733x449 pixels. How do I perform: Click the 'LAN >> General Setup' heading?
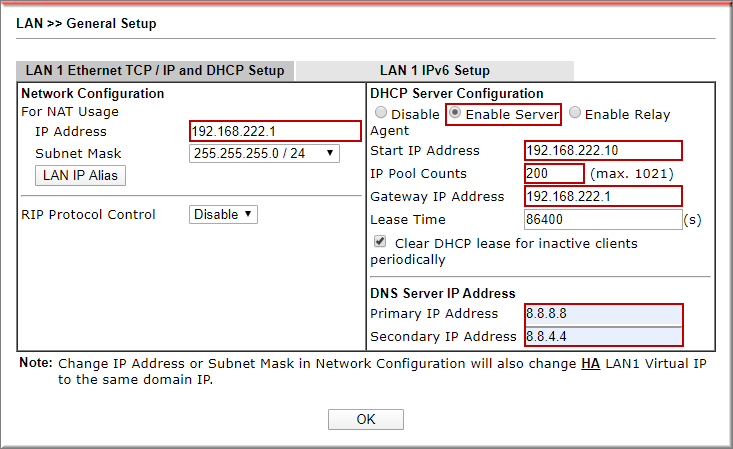[x=86, y=23]
